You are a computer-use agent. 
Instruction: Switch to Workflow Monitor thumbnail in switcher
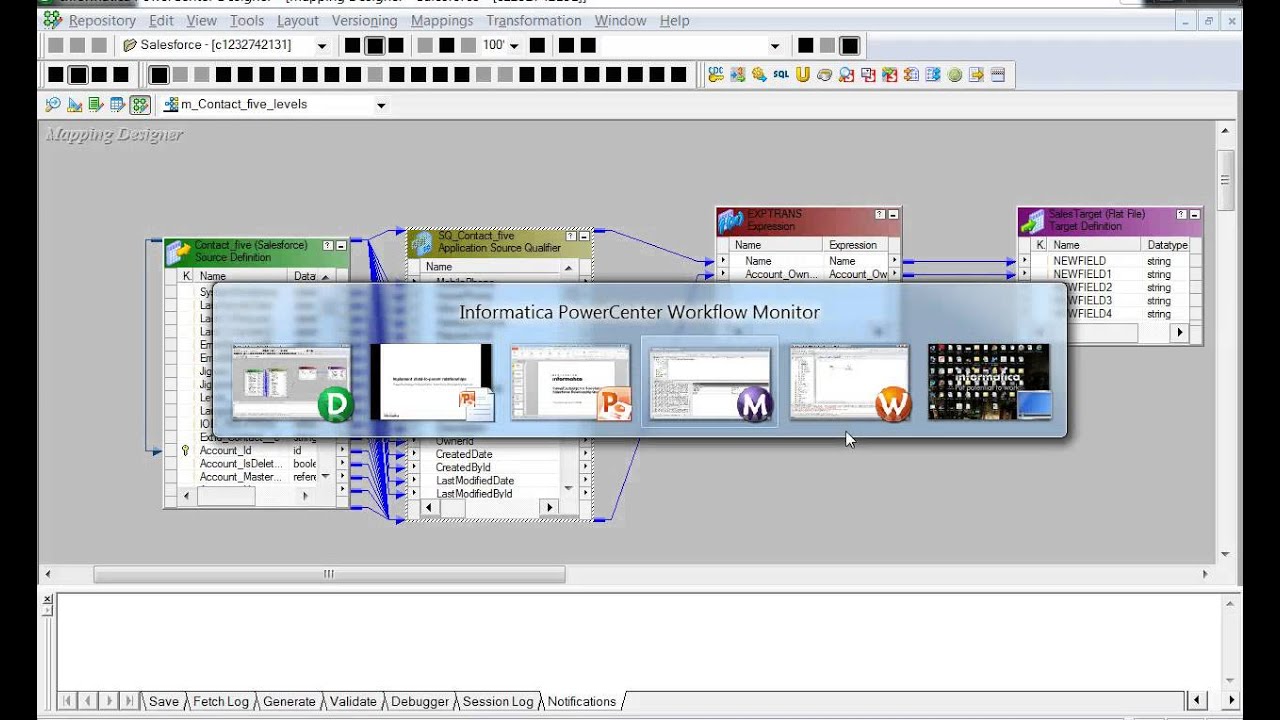pos(710,383)
